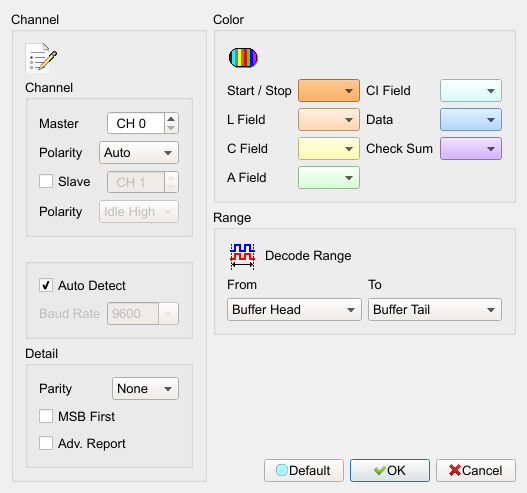527x493 pixels.
Task: Click the channel notepad pencil icon
Action: [41, 57]
